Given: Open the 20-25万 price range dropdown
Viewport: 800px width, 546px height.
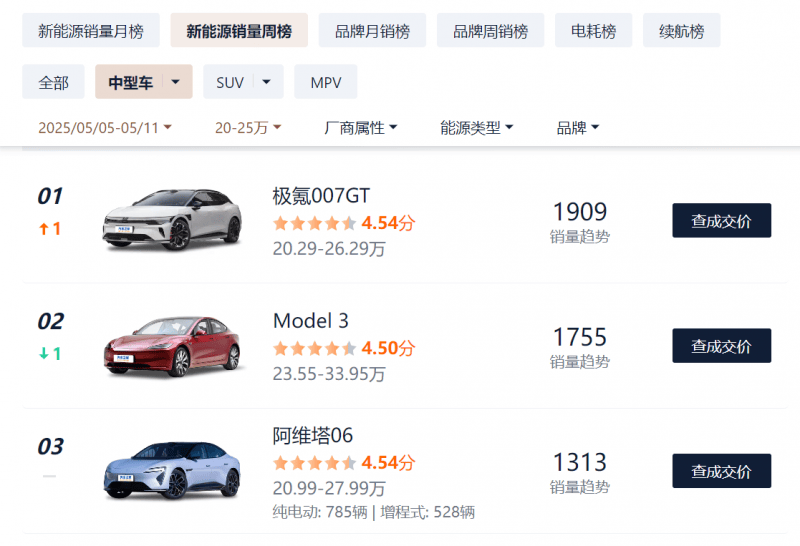Looking at the screenshot, I should point(248,127).
